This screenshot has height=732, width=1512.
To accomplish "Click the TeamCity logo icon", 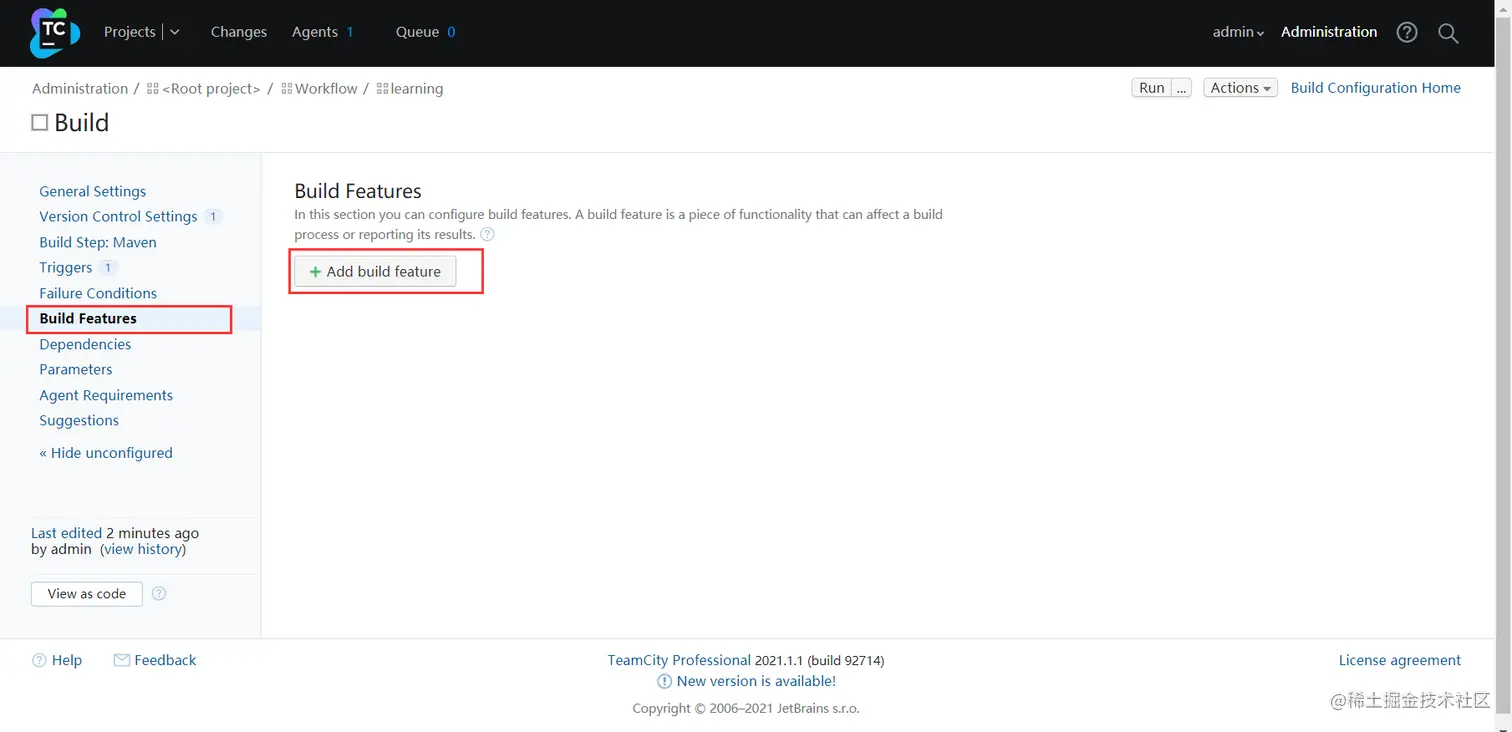I will [54, 32].
